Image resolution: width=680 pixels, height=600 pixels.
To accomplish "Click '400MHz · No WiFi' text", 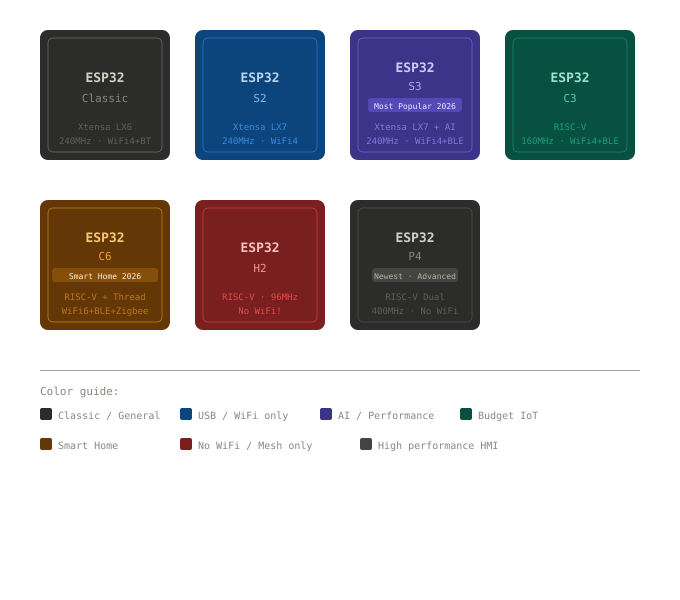I will click(415, 310).
